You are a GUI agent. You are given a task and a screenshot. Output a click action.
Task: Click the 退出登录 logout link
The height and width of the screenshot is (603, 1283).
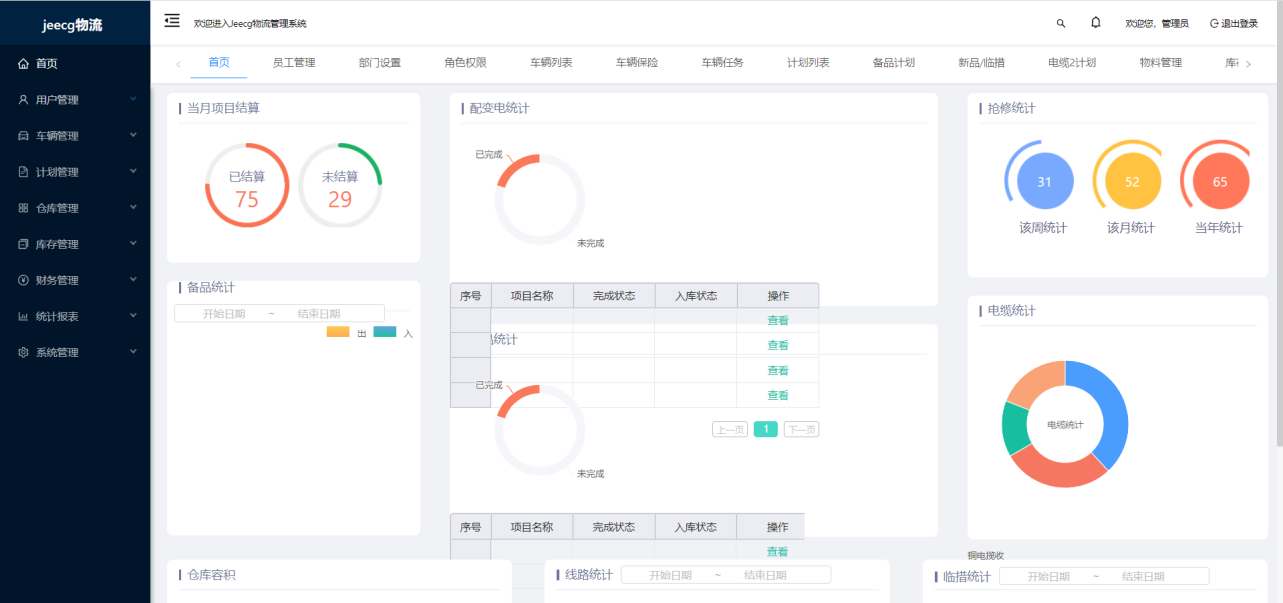[1234, 23]
